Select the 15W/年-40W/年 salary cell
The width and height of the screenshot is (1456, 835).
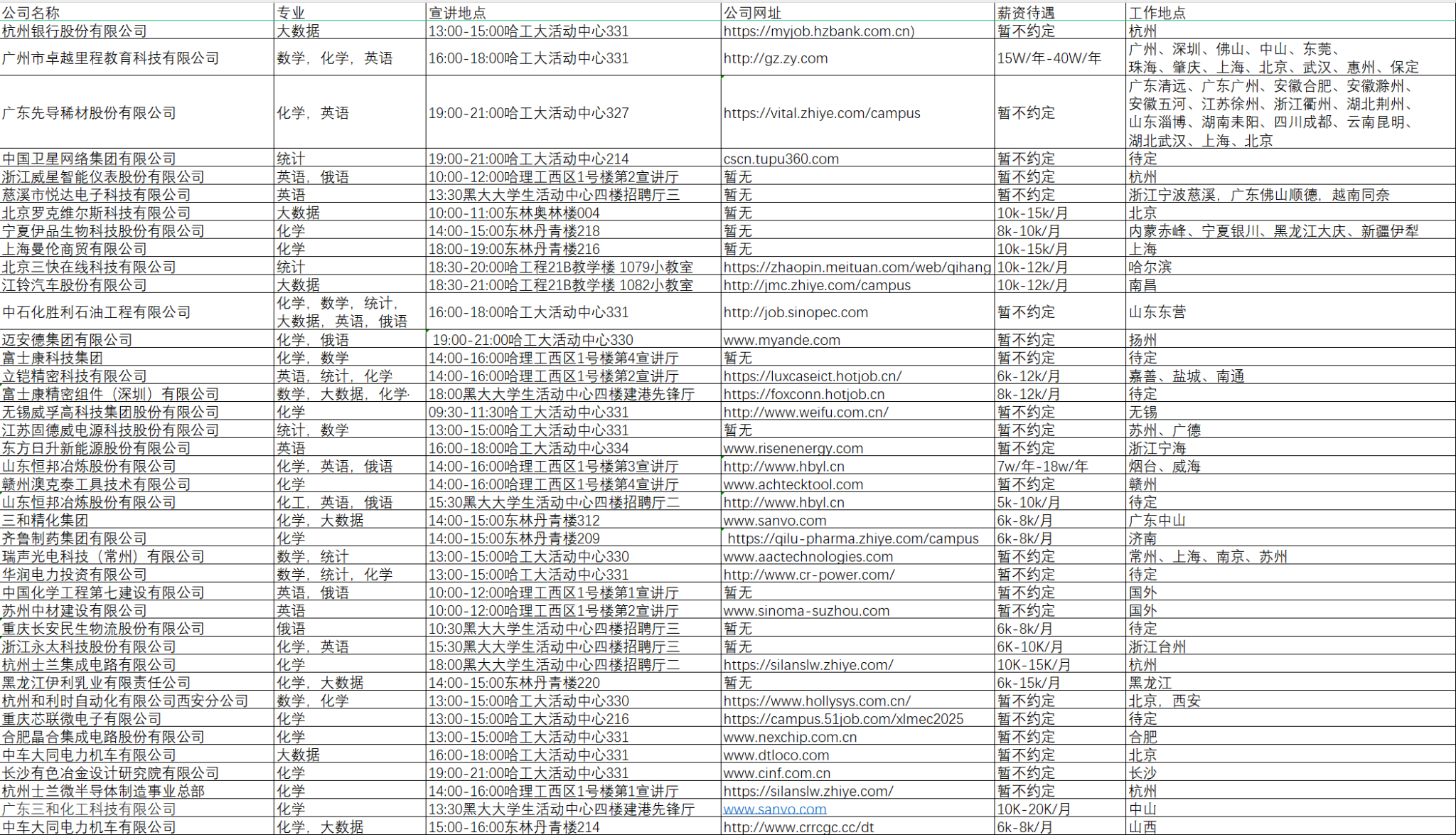[x=1049, y=58]
